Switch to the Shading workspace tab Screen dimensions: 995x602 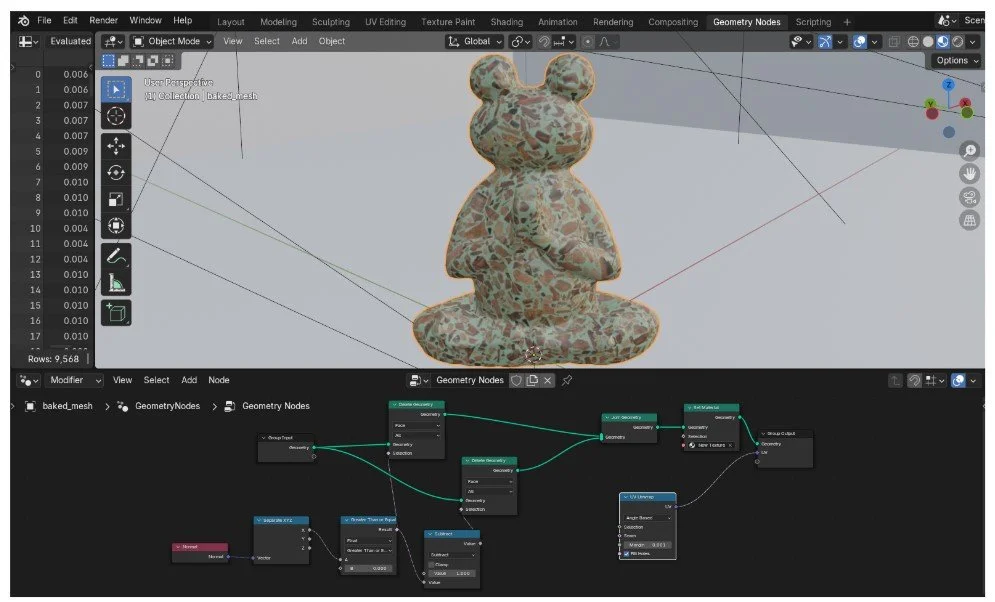coord(506,22)
